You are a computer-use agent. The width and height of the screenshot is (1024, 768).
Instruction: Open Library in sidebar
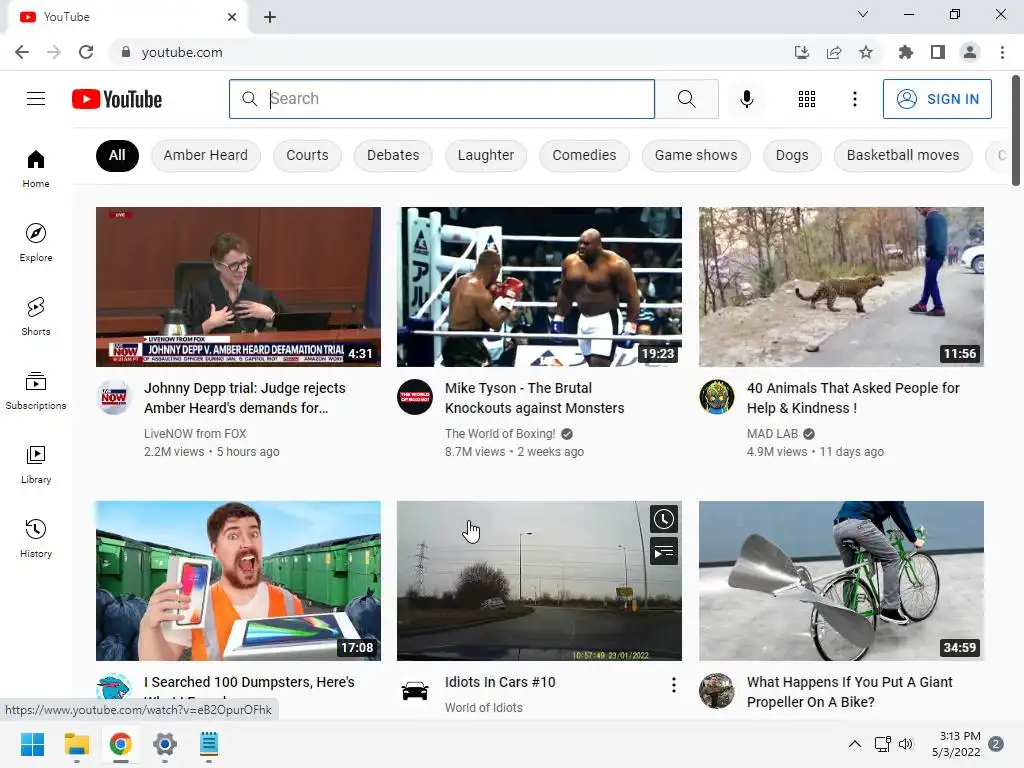coord(36,464)
